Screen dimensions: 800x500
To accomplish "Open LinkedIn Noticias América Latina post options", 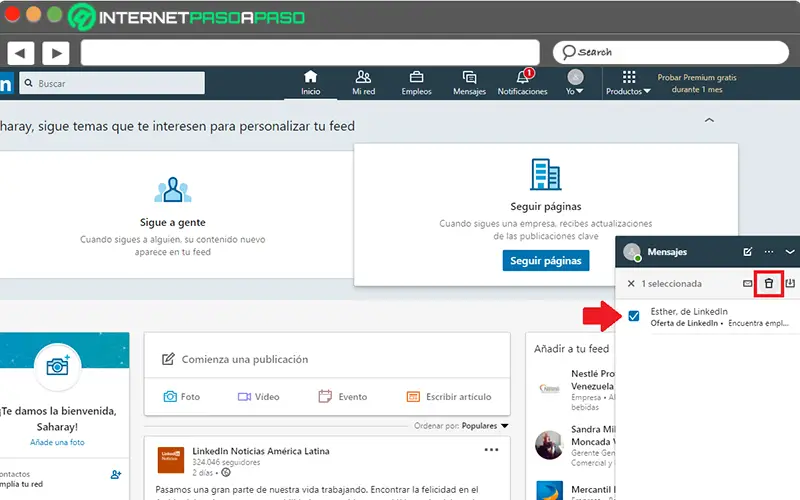I will click(x=491, y=450).
